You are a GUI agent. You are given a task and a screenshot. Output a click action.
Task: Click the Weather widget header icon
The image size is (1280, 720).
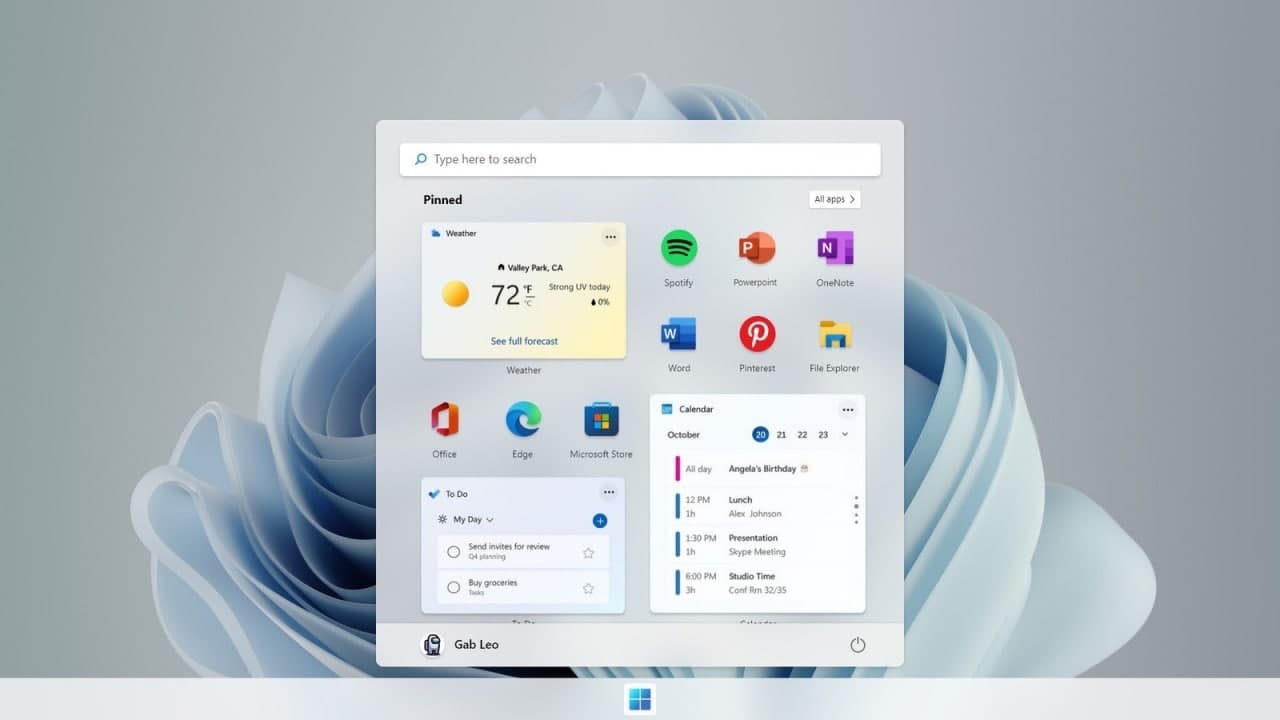(x=436, y=233)
